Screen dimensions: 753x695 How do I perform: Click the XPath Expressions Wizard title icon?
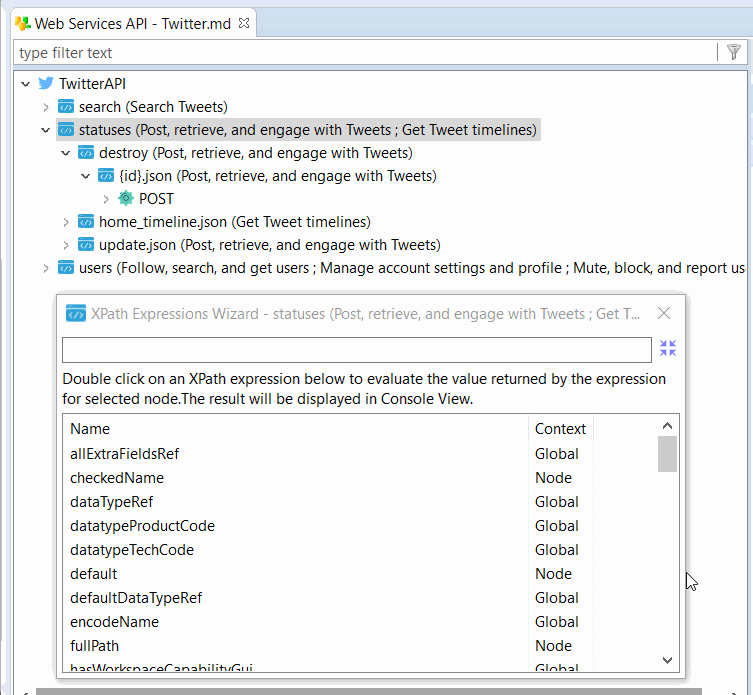(76, 314)
